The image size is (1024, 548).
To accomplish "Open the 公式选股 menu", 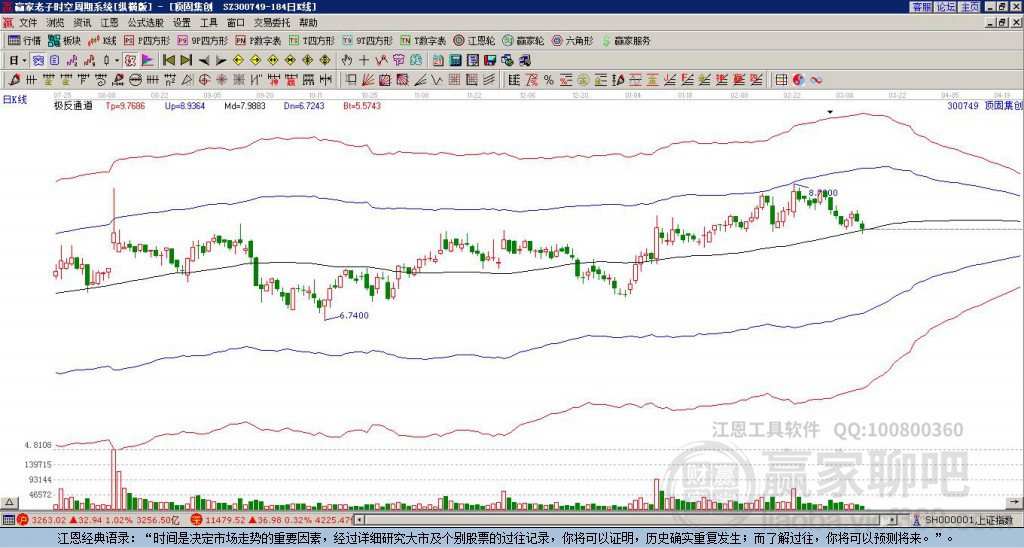I will [145, 23].
